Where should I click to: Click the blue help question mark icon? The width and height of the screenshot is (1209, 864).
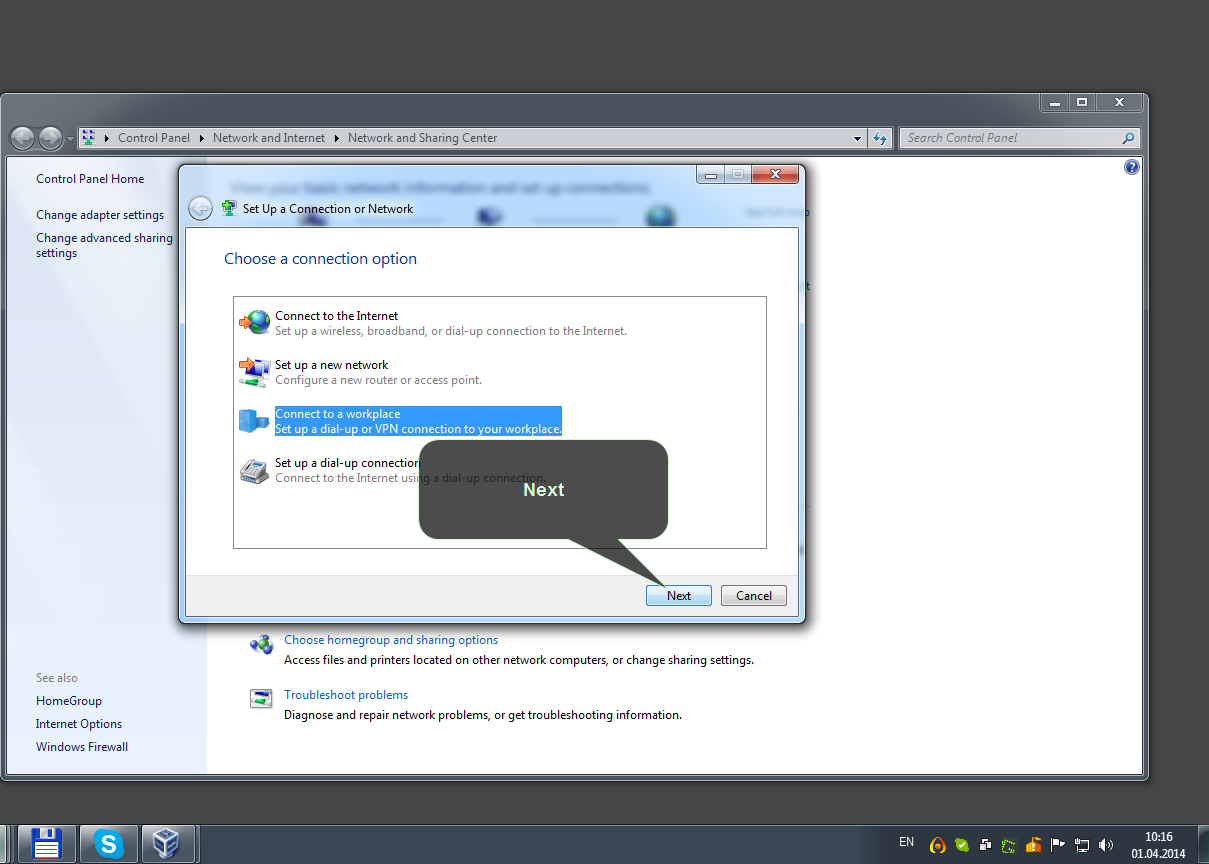pos(1131,167)
